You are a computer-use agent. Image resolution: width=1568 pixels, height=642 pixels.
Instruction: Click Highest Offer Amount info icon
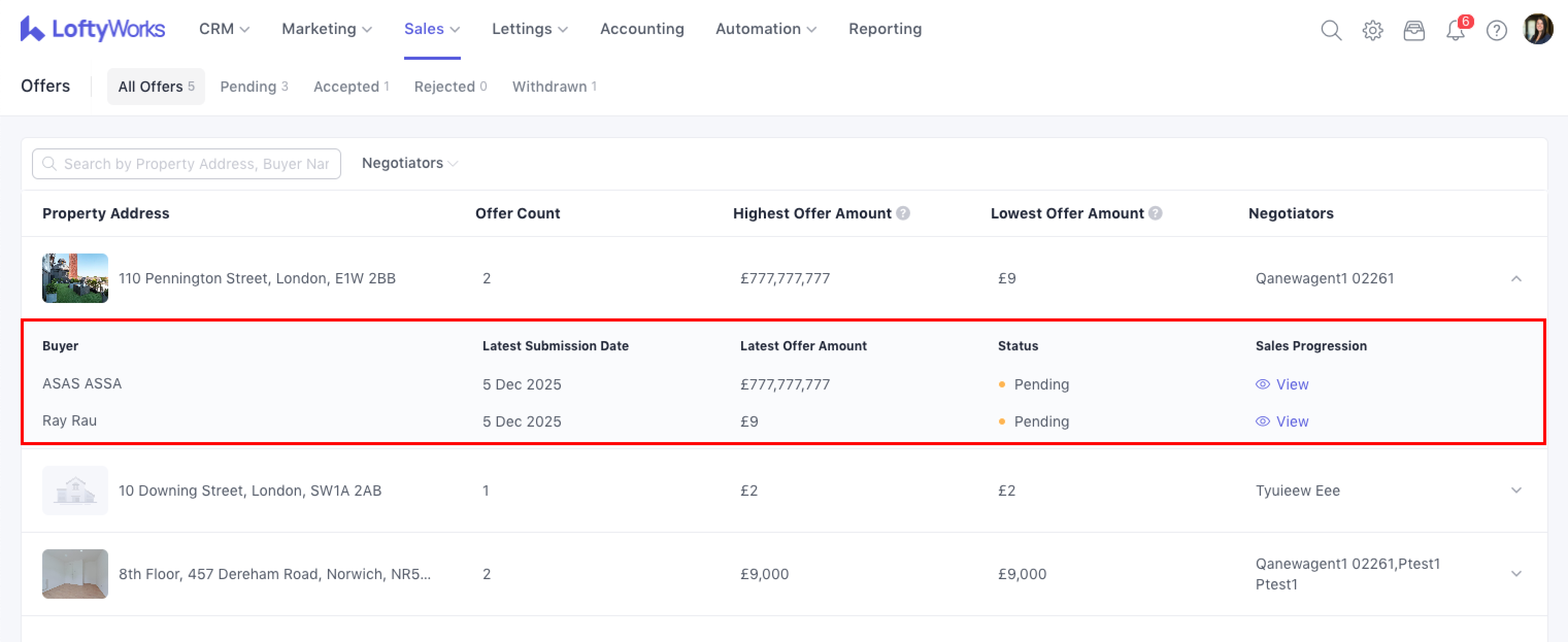(x=903, y=213)
